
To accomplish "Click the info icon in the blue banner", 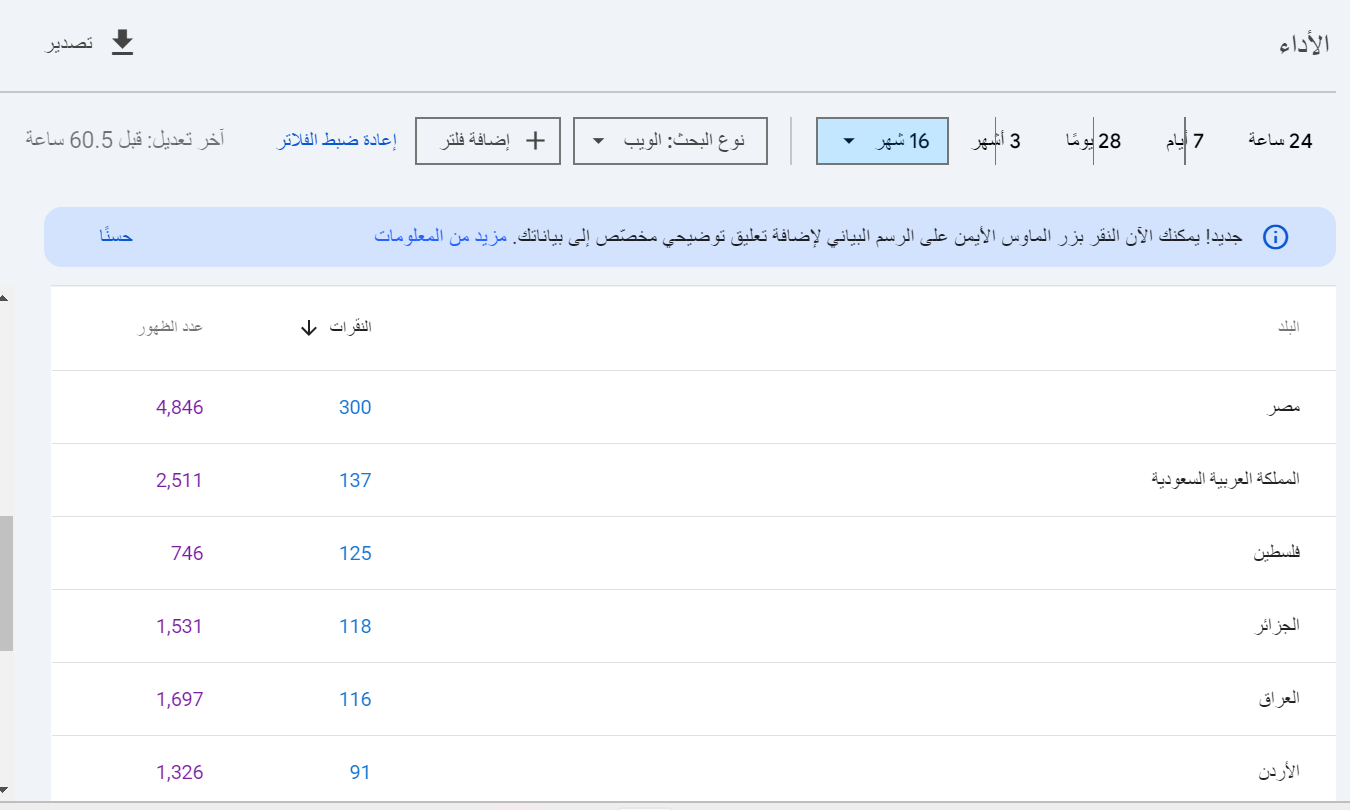I will point(1275,238).
